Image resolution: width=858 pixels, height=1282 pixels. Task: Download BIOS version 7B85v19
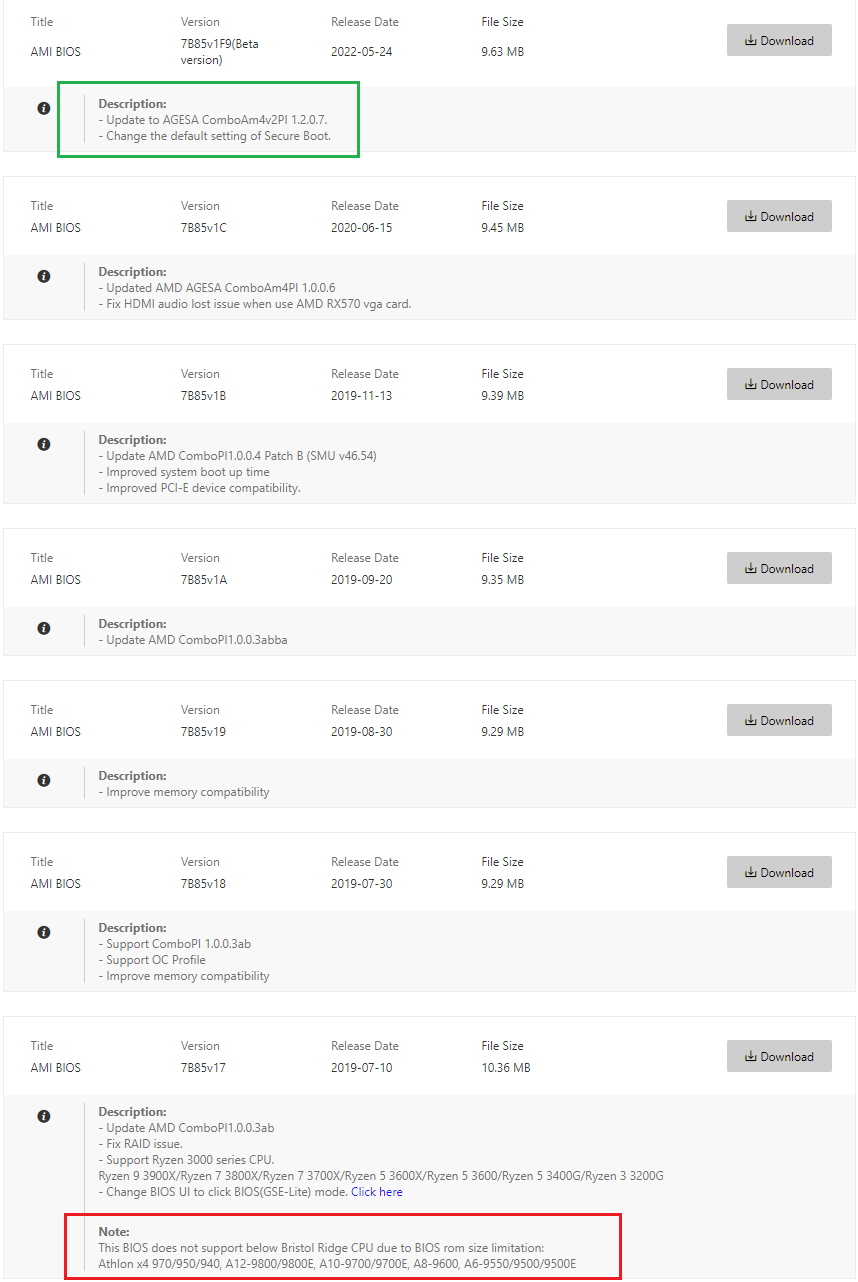tap(779, 721)
